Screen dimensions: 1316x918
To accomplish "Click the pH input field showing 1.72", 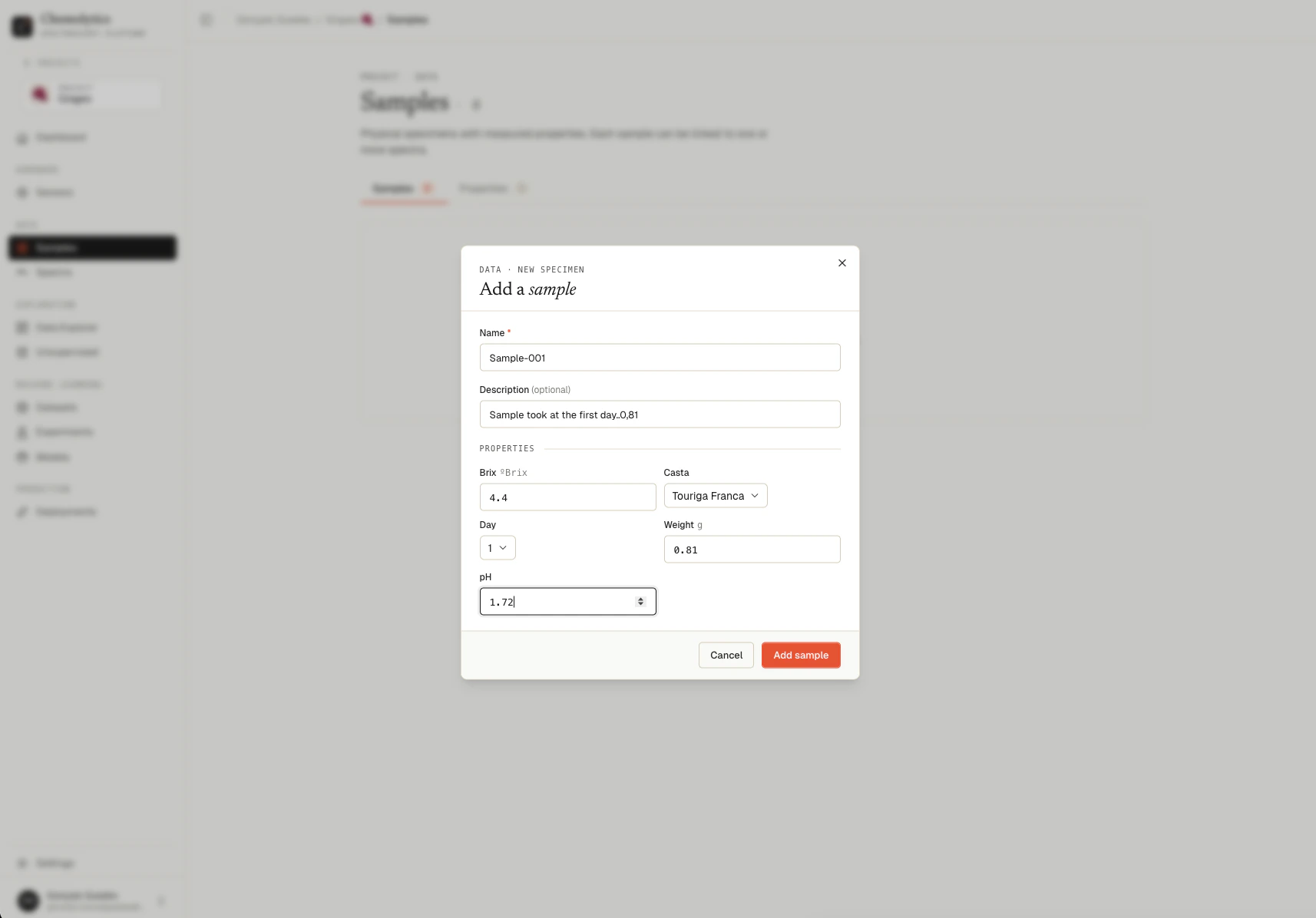I will point(567,602).
